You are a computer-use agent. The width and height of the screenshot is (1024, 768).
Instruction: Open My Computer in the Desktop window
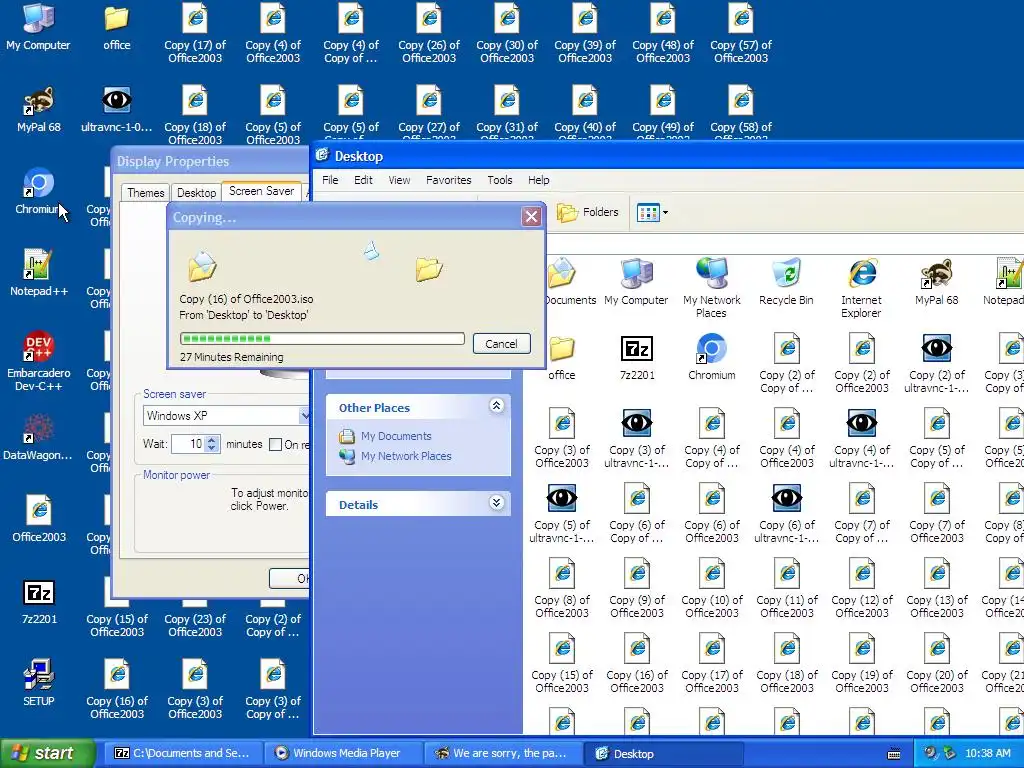pyautogui.click(x=637, y=282)
